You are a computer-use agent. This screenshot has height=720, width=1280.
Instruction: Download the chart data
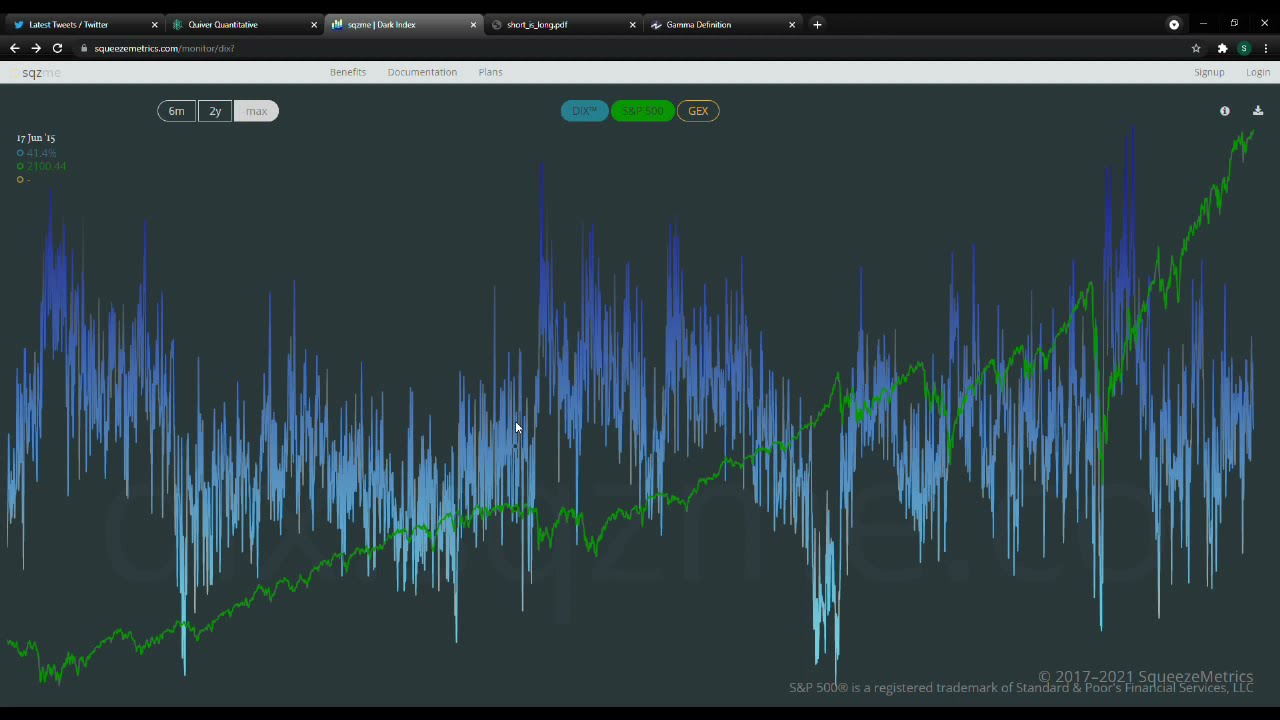point(1258,111)
